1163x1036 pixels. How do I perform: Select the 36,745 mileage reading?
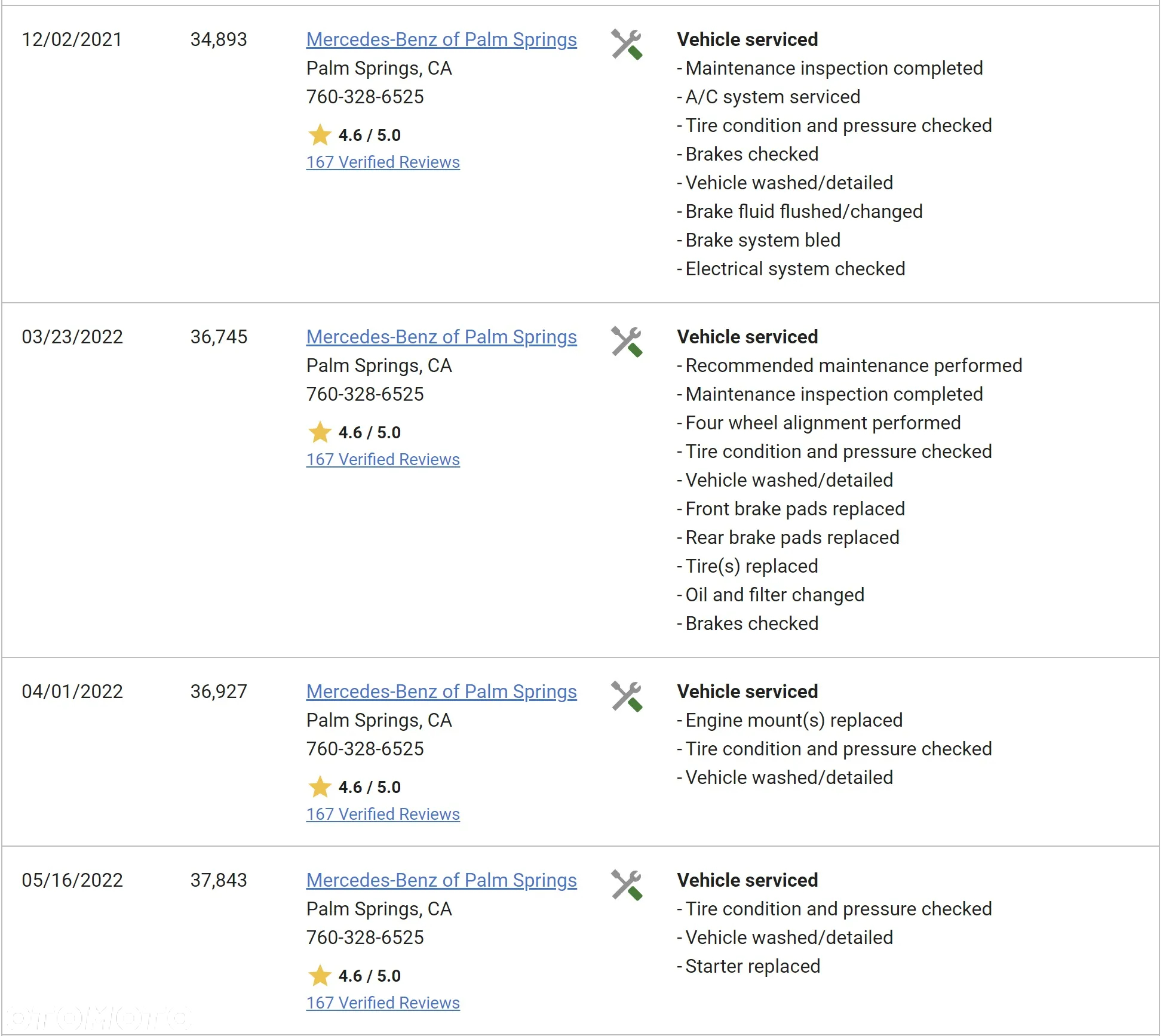219,337
